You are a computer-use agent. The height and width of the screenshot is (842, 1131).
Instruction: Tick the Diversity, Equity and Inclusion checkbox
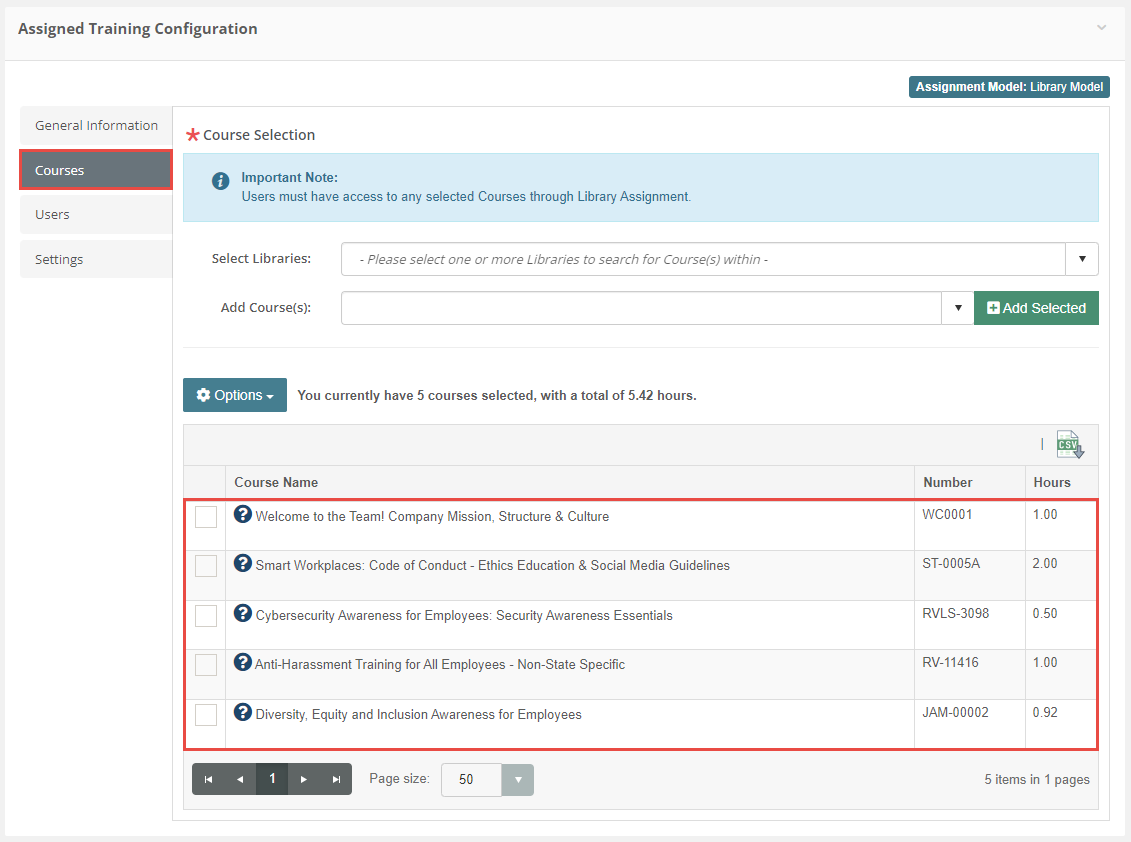click(206, 714)
